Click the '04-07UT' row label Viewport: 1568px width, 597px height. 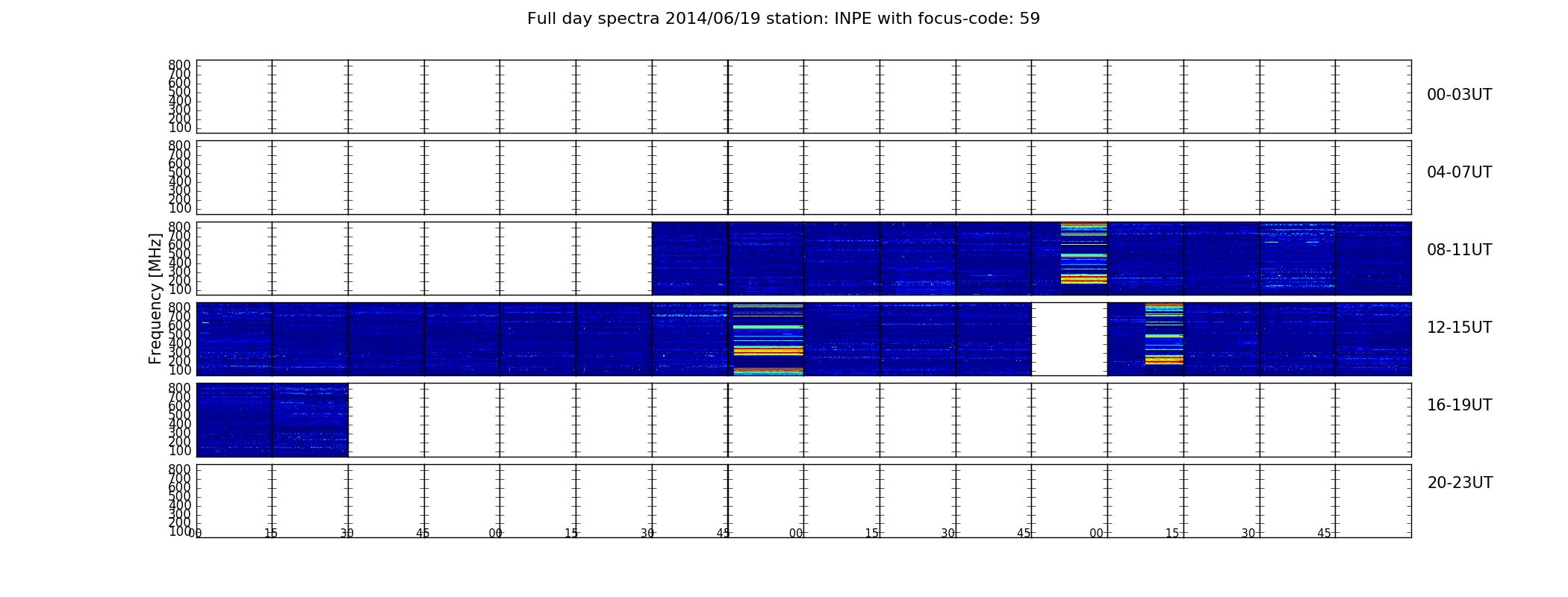(1459, 172)
